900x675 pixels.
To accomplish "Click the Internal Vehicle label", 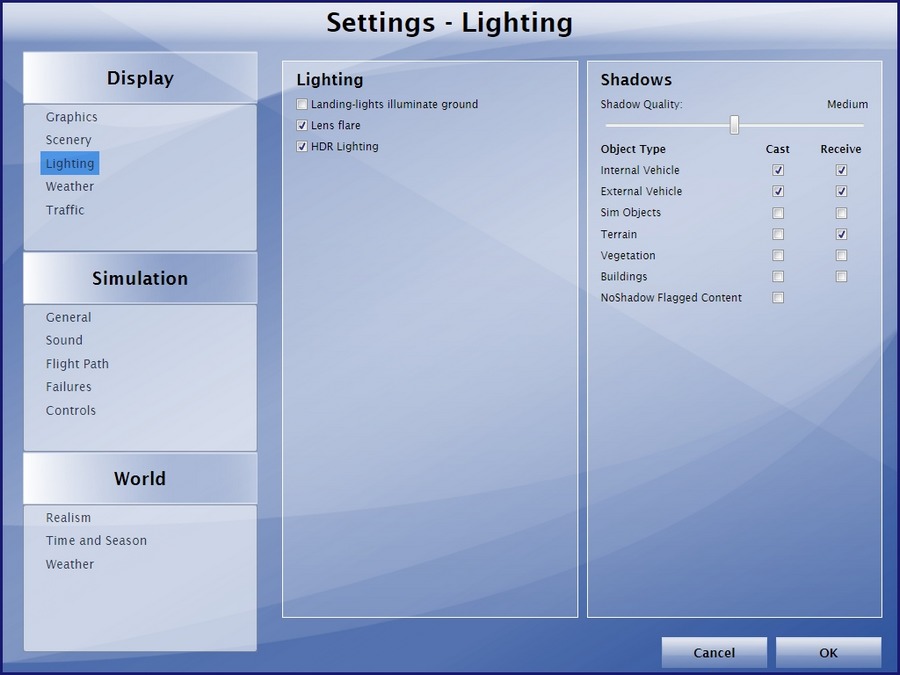I will (x=640, y=170).
